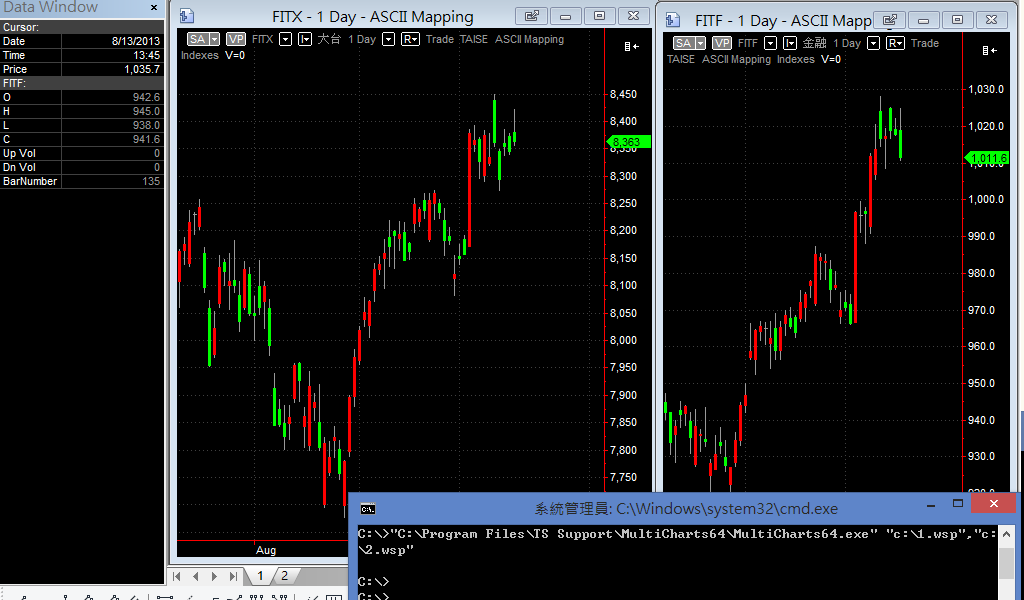The width and height of the screenshot is (1024, 600).
Task: Click the cmd.exe vertical scrollbar
Action: (x=1006, y=561)
